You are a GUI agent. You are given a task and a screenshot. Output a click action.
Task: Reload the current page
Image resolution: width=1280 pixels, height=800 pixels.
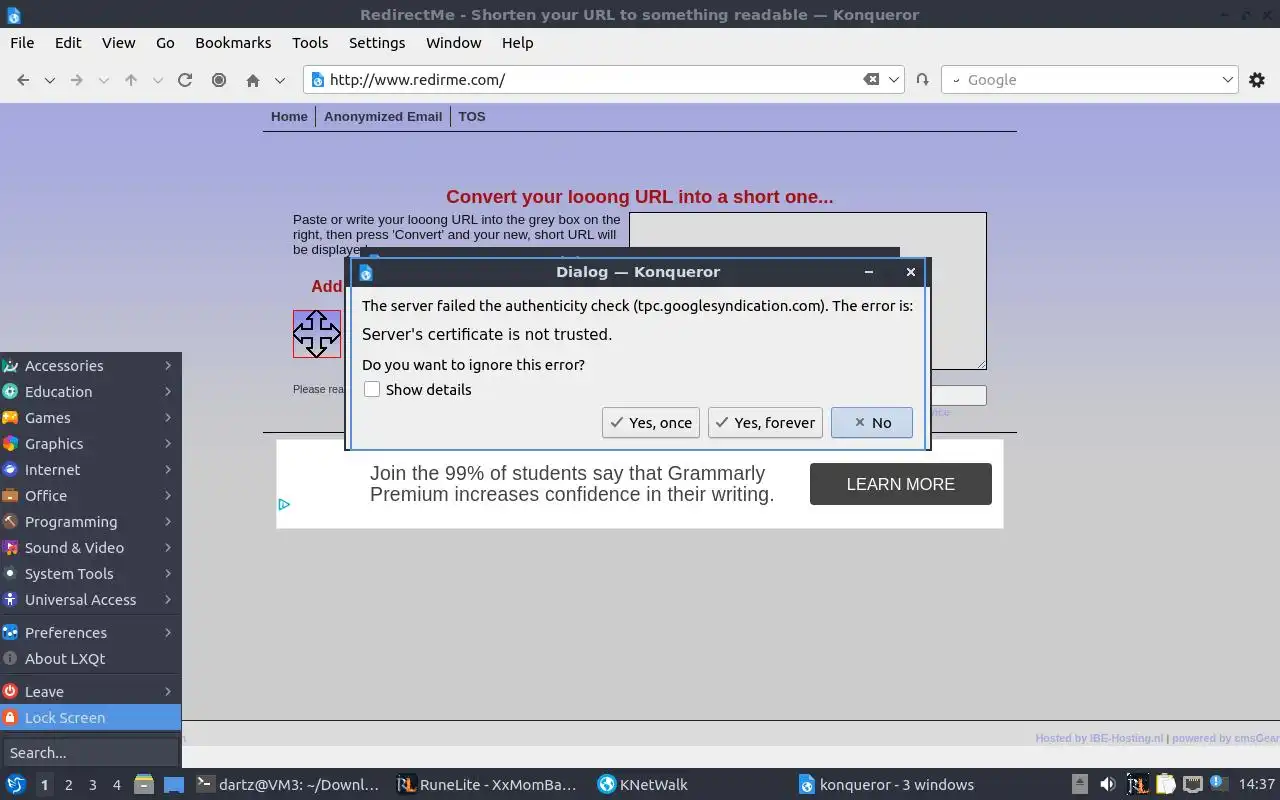(185, 80)
